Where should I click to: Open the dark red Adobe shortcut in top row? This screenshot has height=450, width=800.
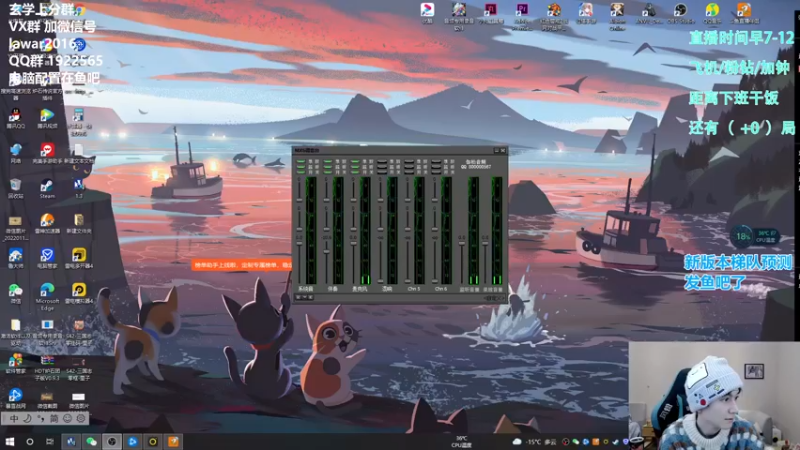coord(490,13)
